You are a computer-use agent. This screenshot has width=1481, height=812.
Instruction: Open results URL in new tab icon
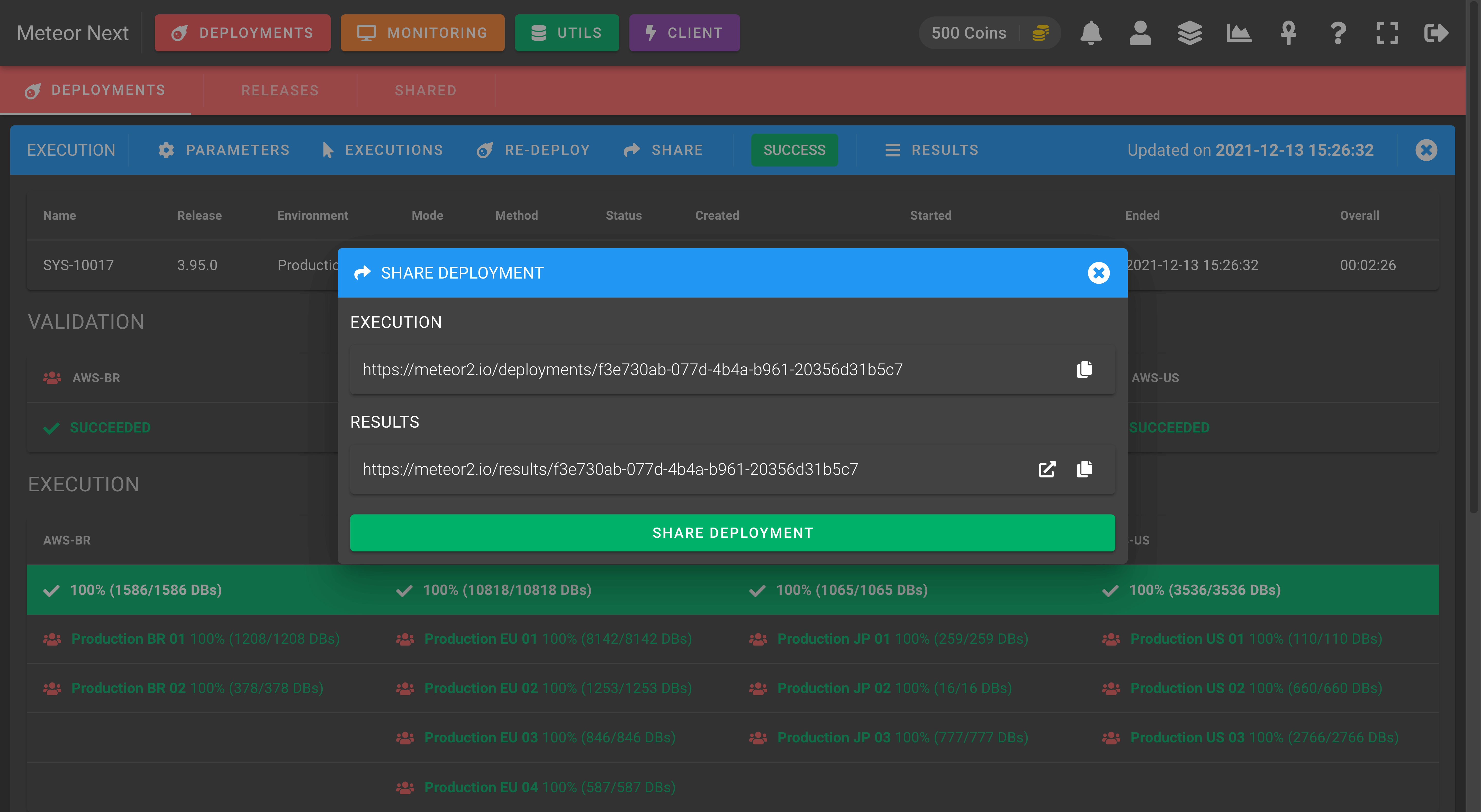pos(1047,469)
